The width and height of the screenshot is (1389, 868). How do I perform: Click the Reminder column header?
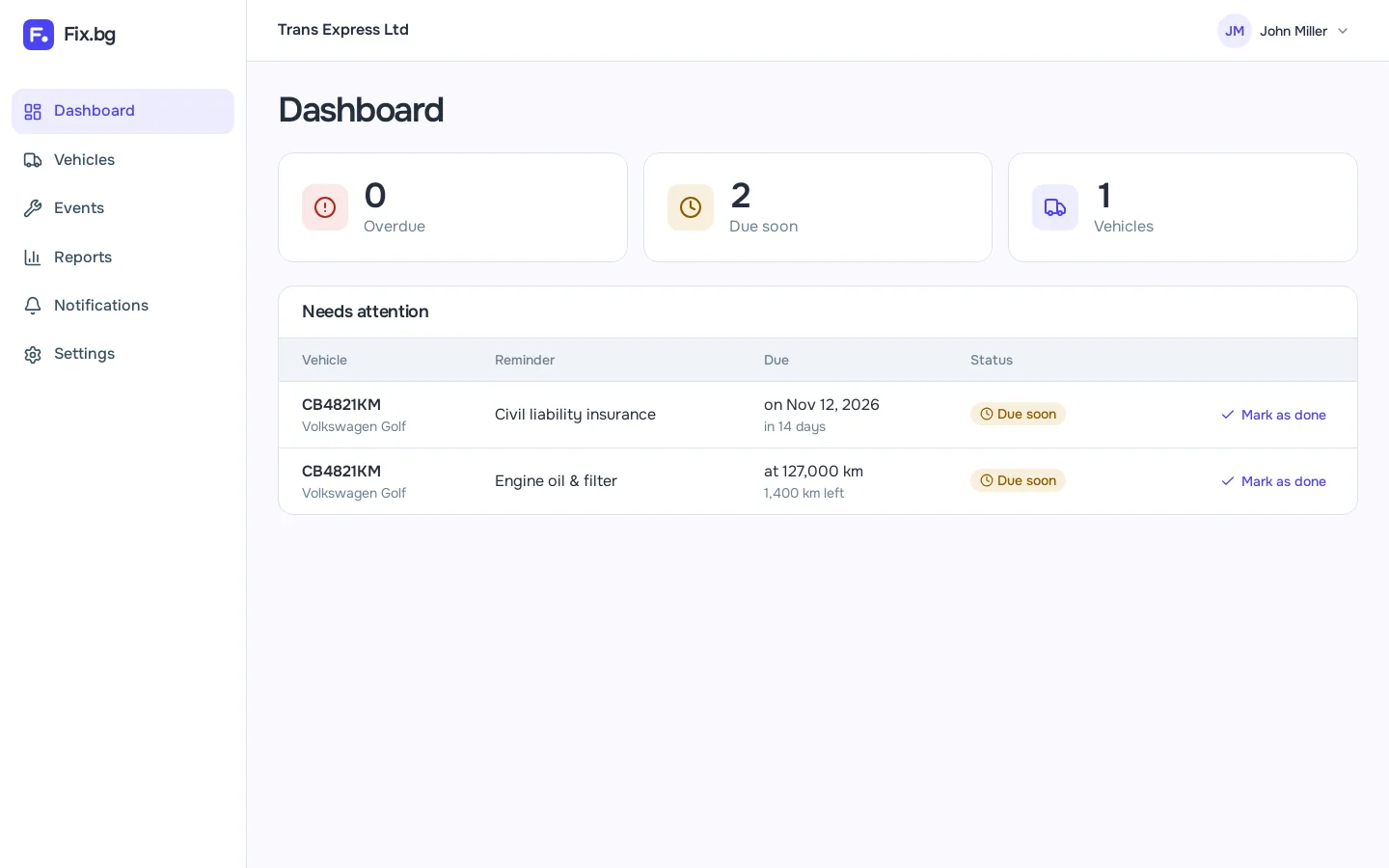525,360
